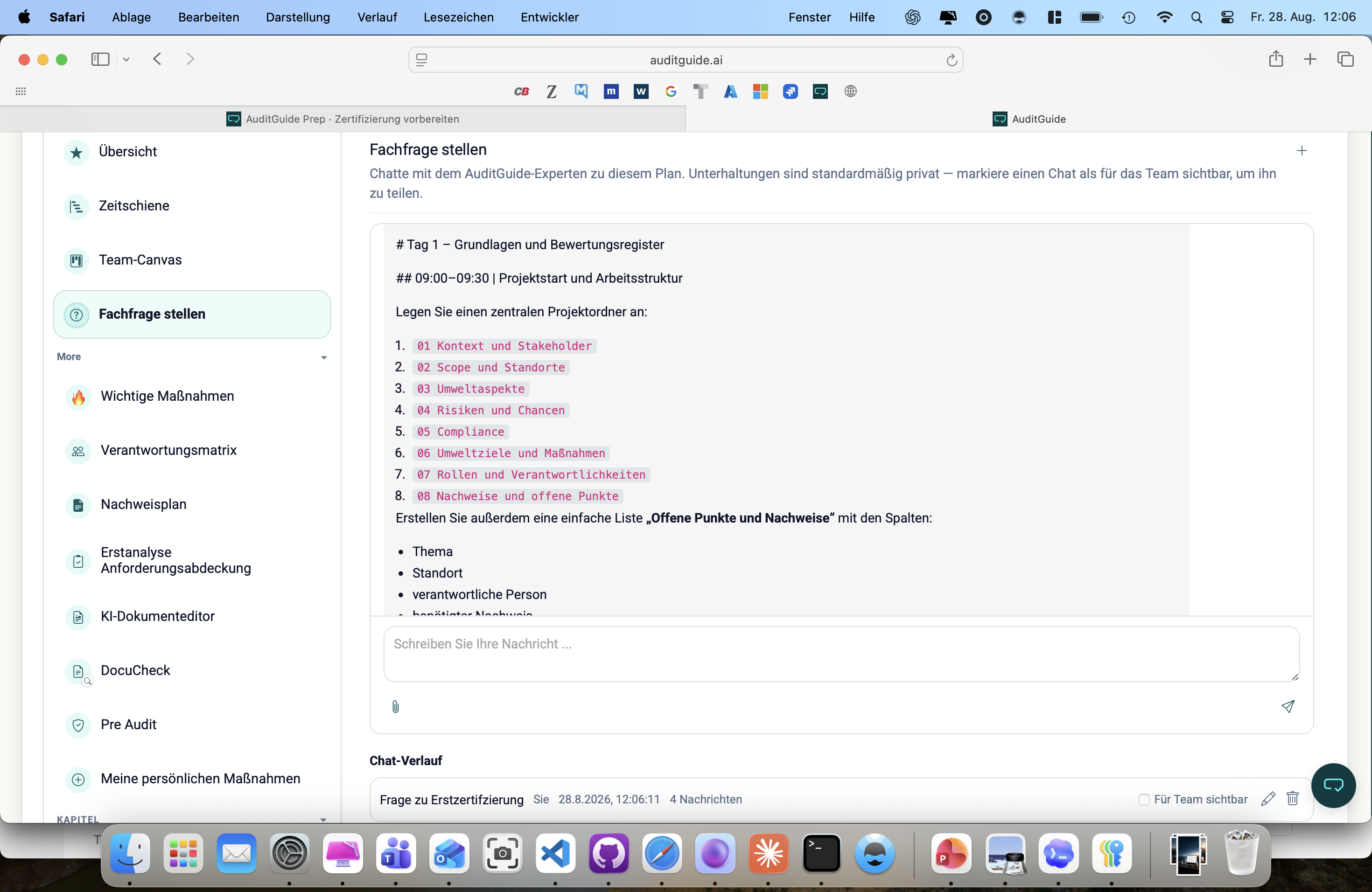
Task: Select '05 Compliance' folder text
Action: click(461, 432)
